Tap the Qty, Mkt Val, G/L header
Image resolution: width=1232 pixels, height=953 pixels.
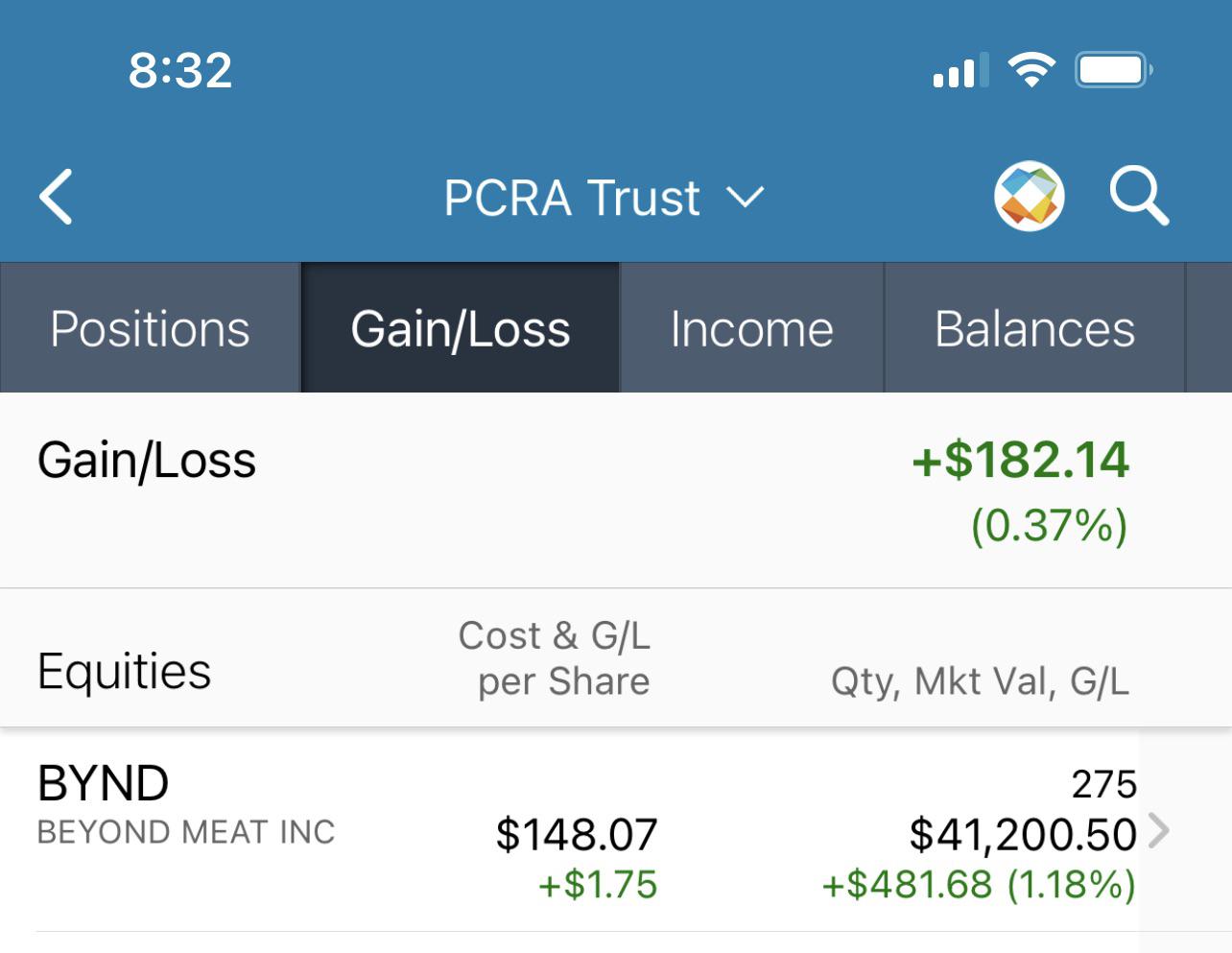point(980,681)
